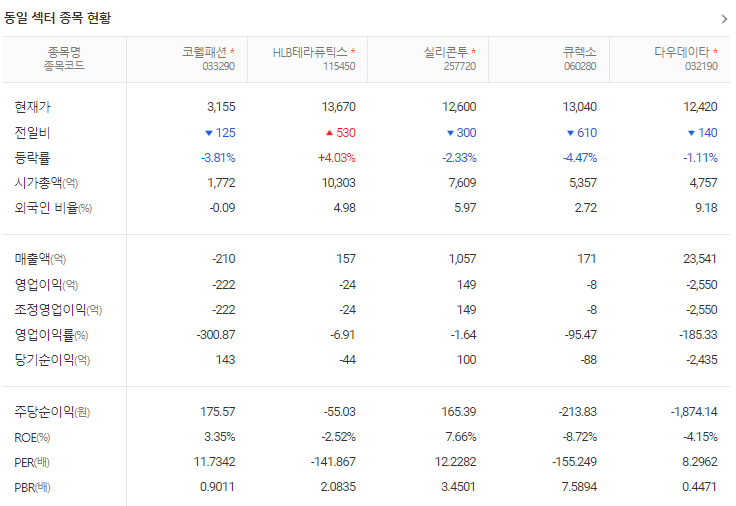
Task: Select stock code 115450
Action: 339,66
